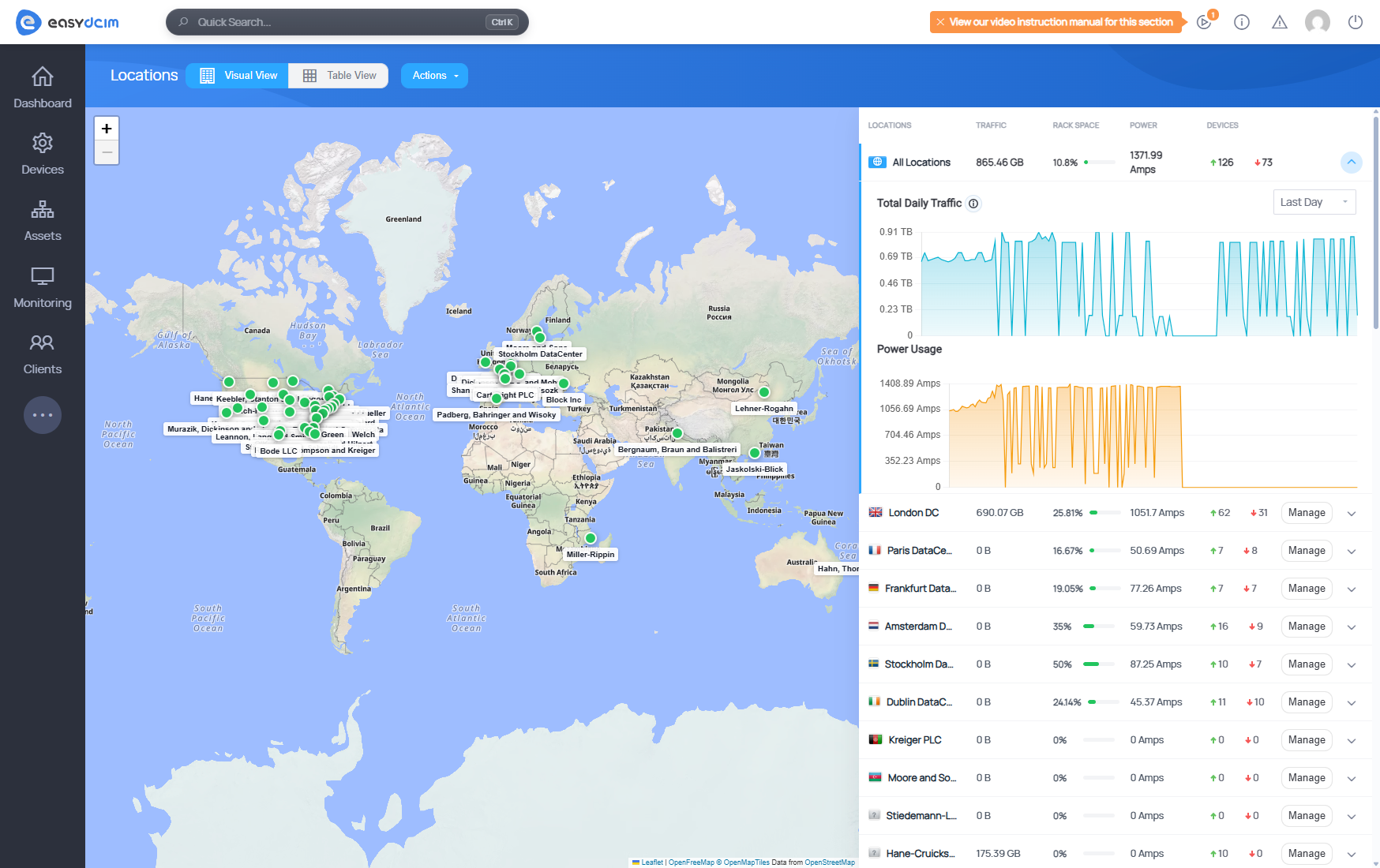1380x868 pixels.
Task: Dismiss the video instruction banner X
Action: (940, 22)
